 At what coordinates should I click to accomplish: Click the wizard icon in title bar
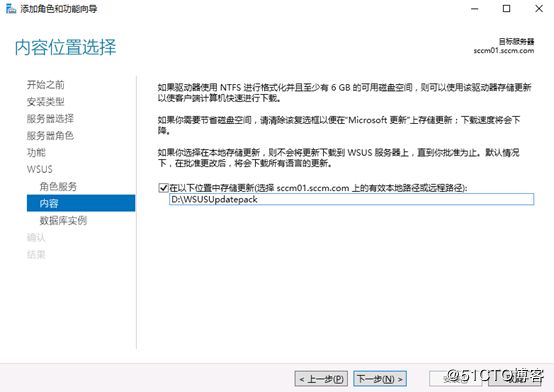tap(11, 9)
